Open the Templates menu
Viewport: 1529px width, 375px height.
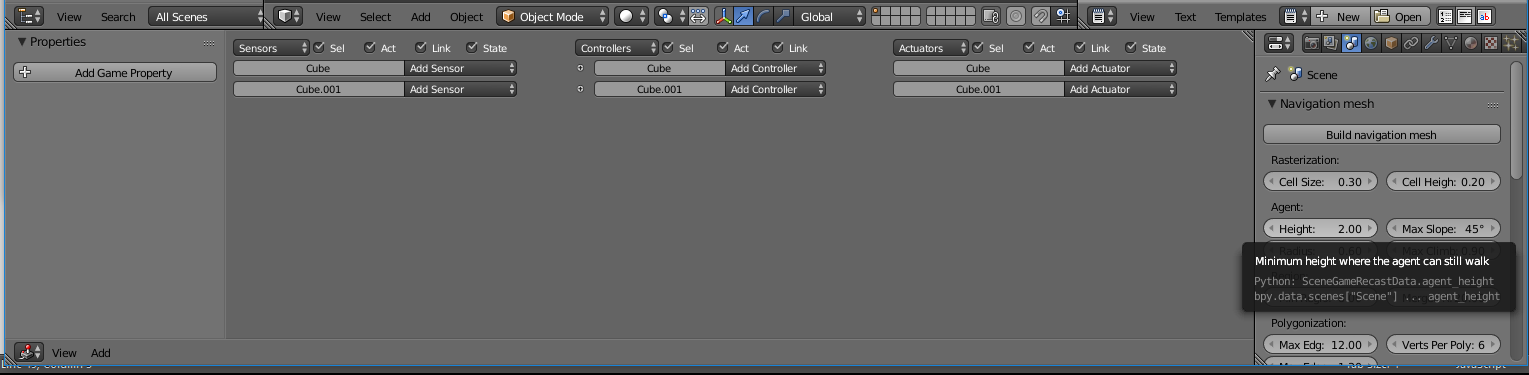click(1240, 16)
